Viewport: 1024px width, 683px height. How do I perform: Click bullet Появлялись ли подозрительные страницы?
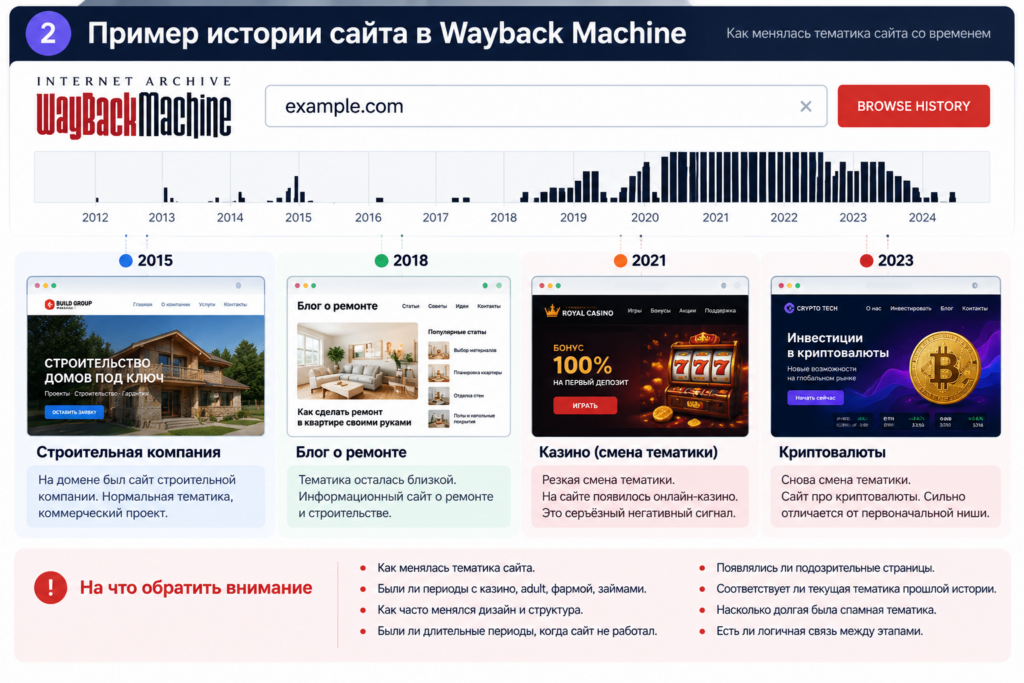pos(825,568)
